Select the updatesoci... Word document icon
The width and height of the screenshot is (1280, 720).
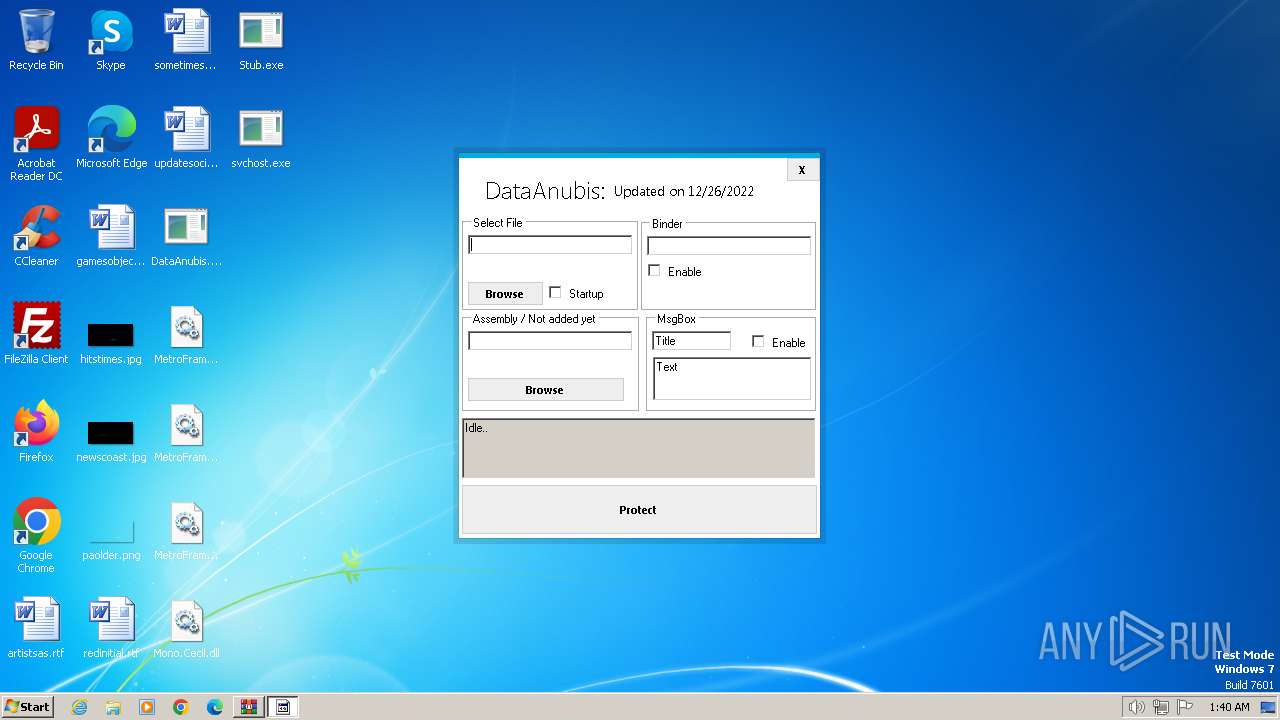tap(186, 138)
